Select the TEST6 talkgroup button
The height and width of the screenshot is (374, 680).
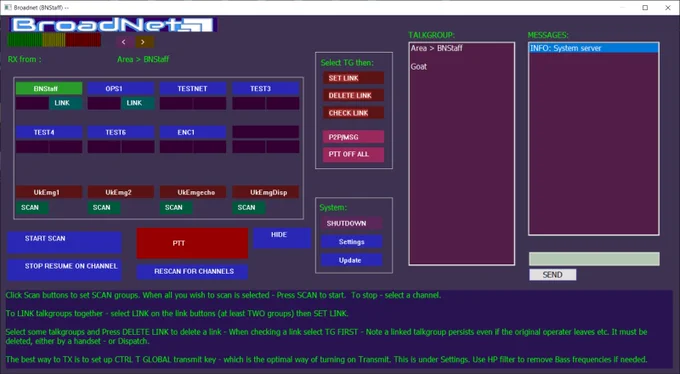point(121,132)
